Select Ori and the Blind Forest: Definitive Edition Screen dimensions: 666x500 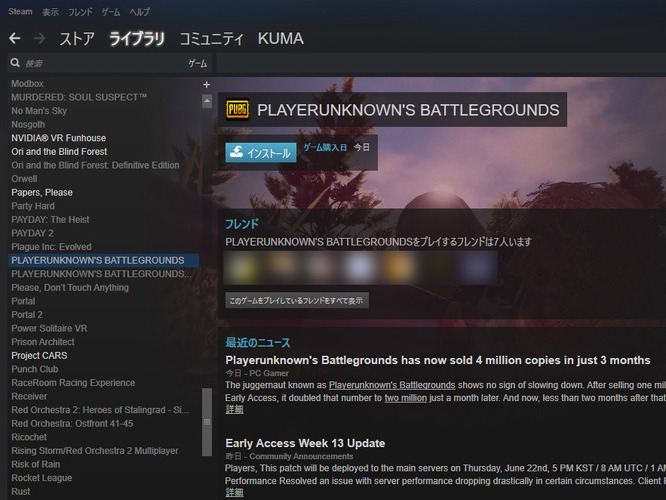point(95,165)
